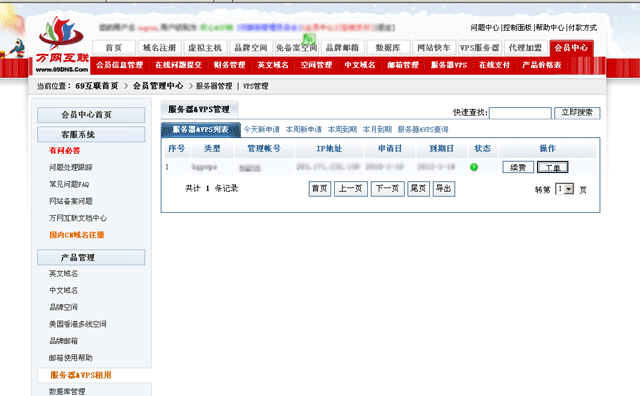Click 英文域名 in the red menu bar
Screen dimensions: 640x396
273,65
